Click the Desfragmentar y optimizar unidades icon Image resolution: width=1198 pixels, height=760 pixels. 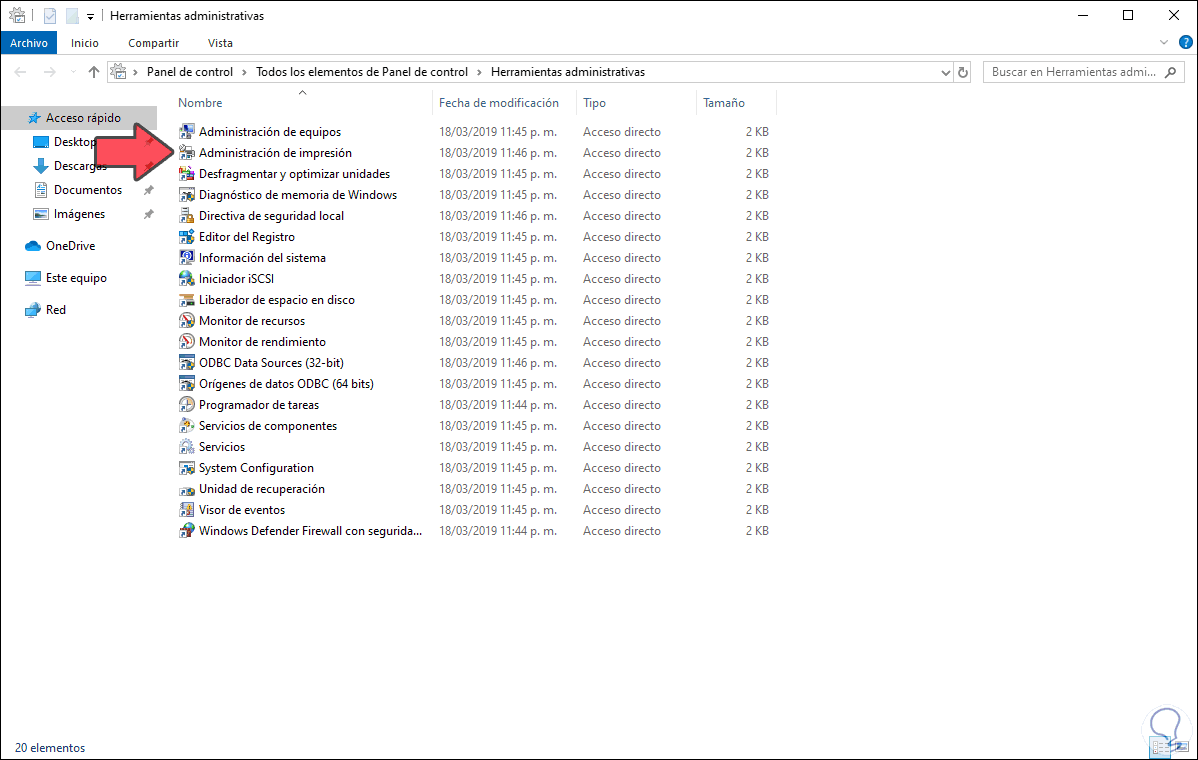186,174
